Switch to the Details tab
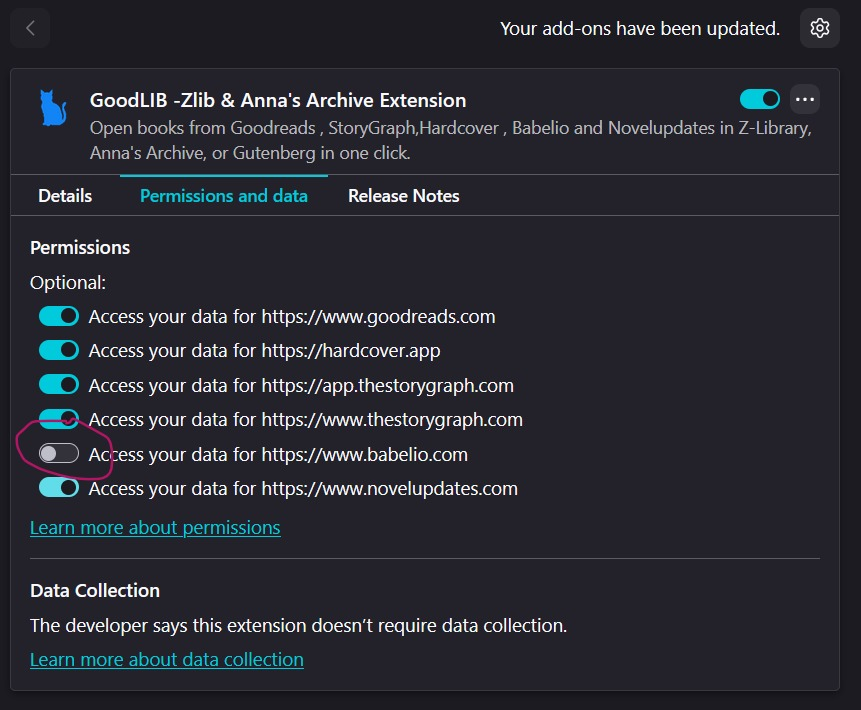 tap(65, 196)
